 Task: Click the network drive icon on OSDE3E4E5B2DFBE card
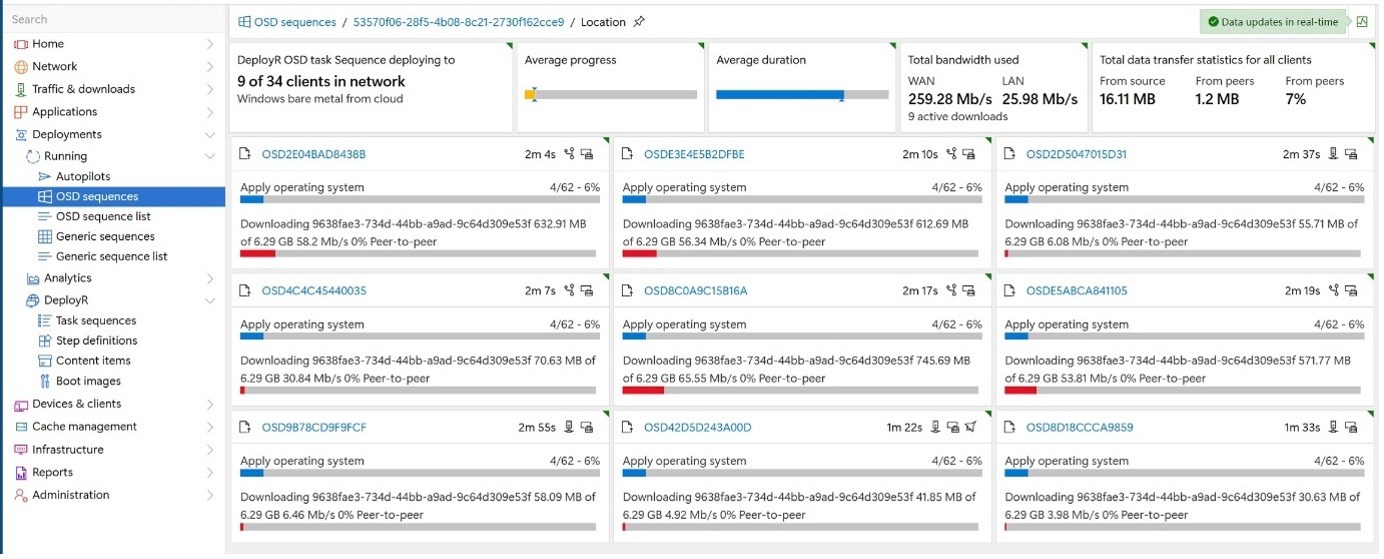coord(968,154)
